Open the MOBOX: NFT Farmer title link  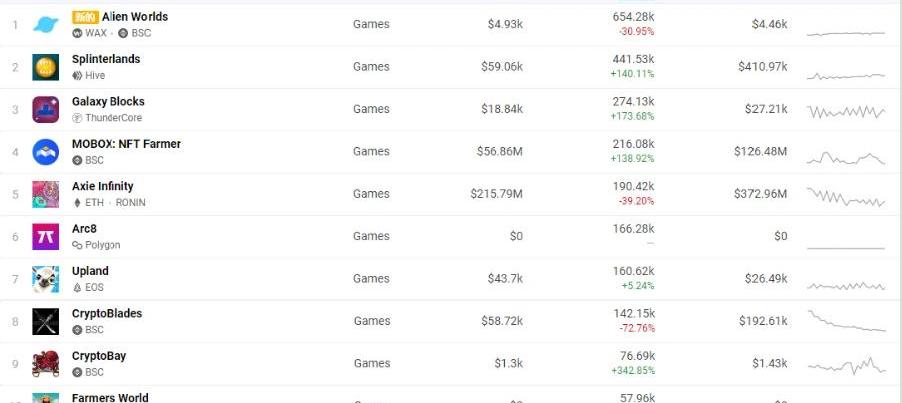pyautogui.click(x=127, y=144)
